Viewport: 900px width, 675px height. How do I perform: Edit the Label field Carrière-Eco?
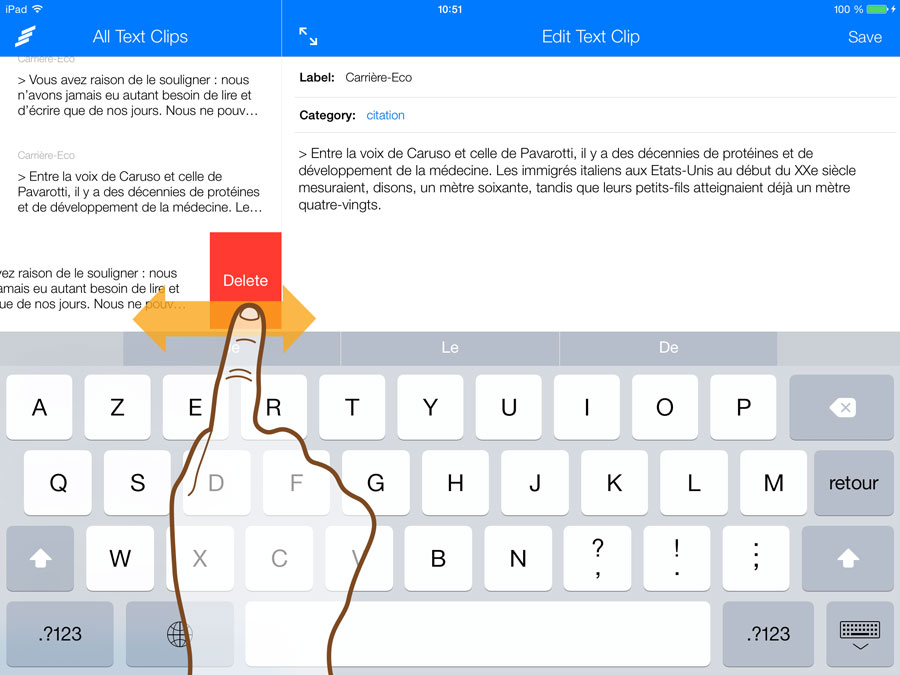(378, 77)
